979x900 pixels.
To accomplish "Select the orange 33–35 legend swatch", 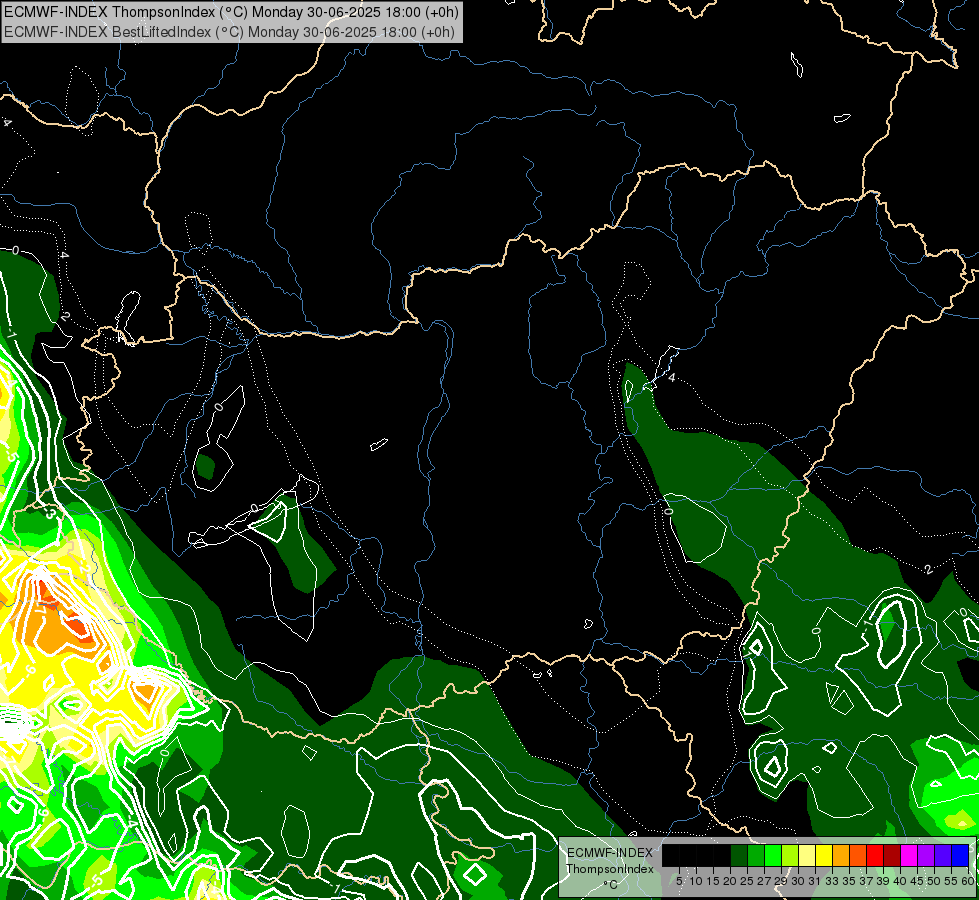I will pos(841,855).
